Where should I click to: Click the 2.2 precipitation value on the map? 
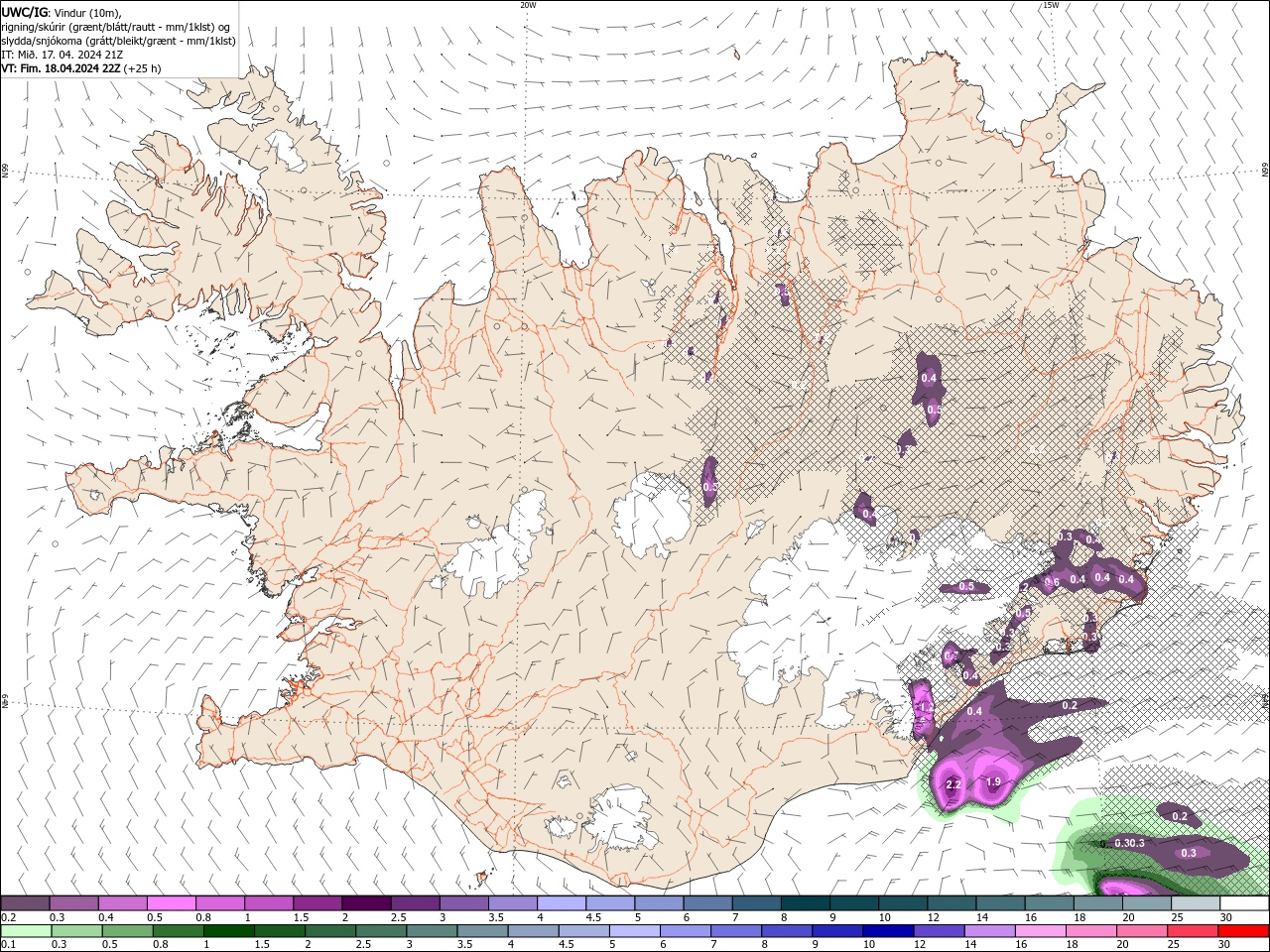tap(953, 784)
